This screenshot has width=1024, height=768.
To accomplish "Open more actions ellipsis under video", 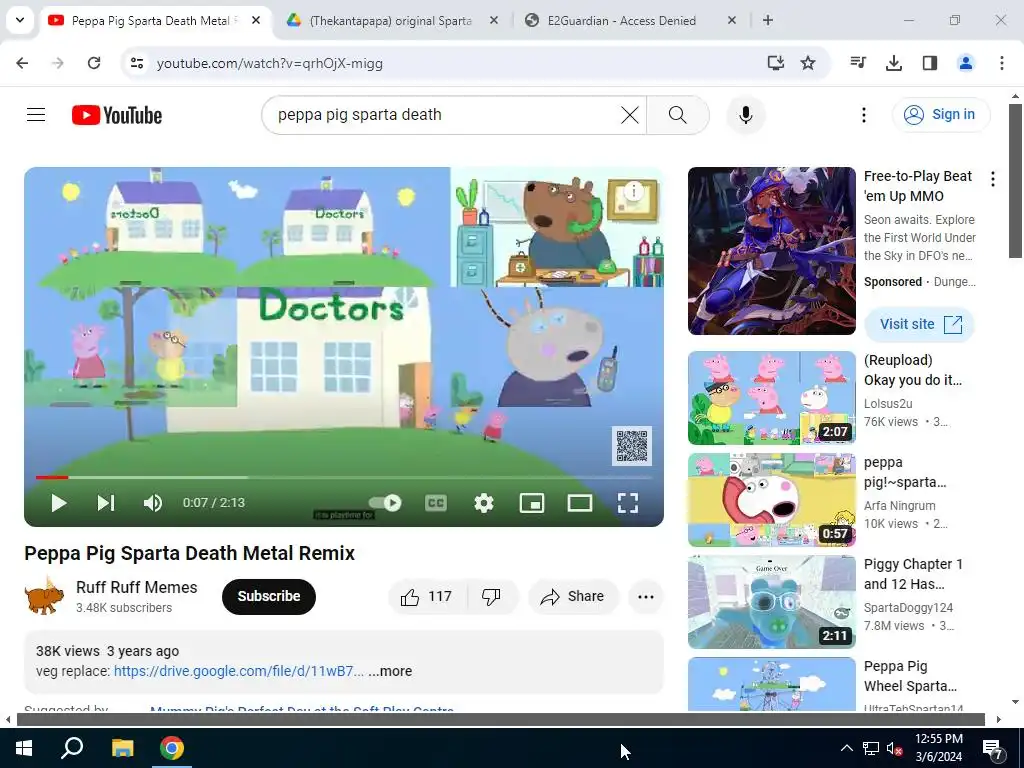I will (646, 596).
